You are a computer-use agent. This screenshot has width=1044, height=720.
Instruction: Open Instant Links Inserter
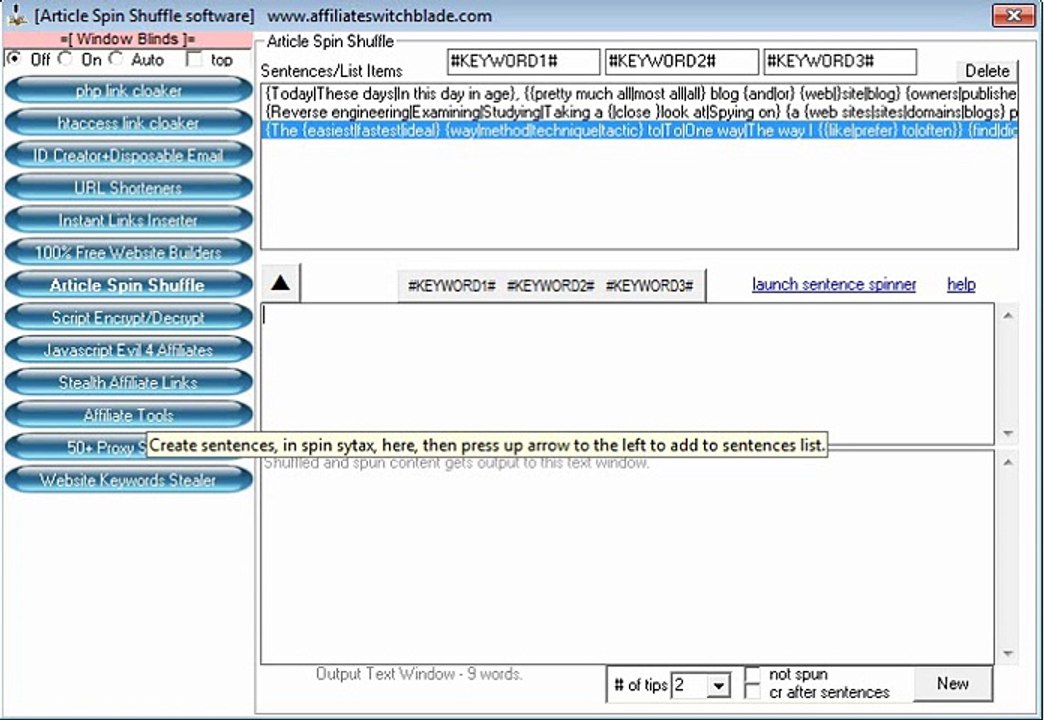128,220
